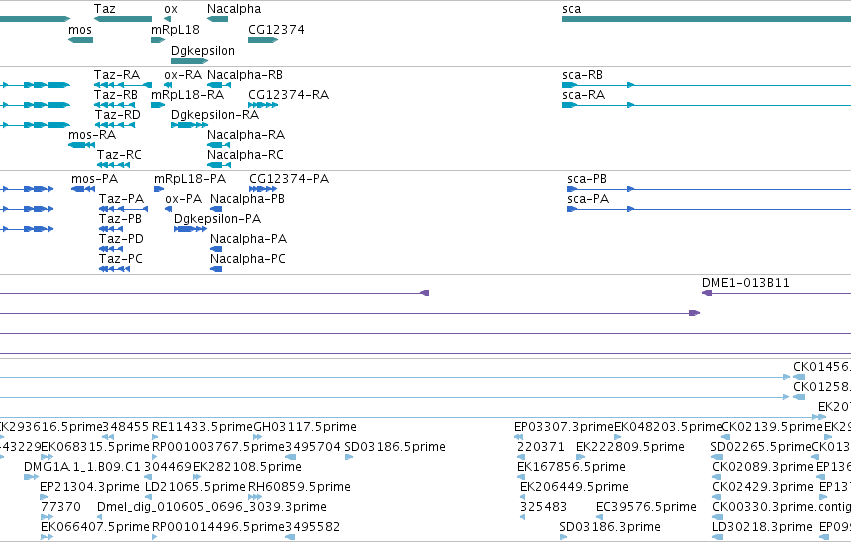
Task: Select the Nacalpha-PB protein feature
Action: [216, 209]
